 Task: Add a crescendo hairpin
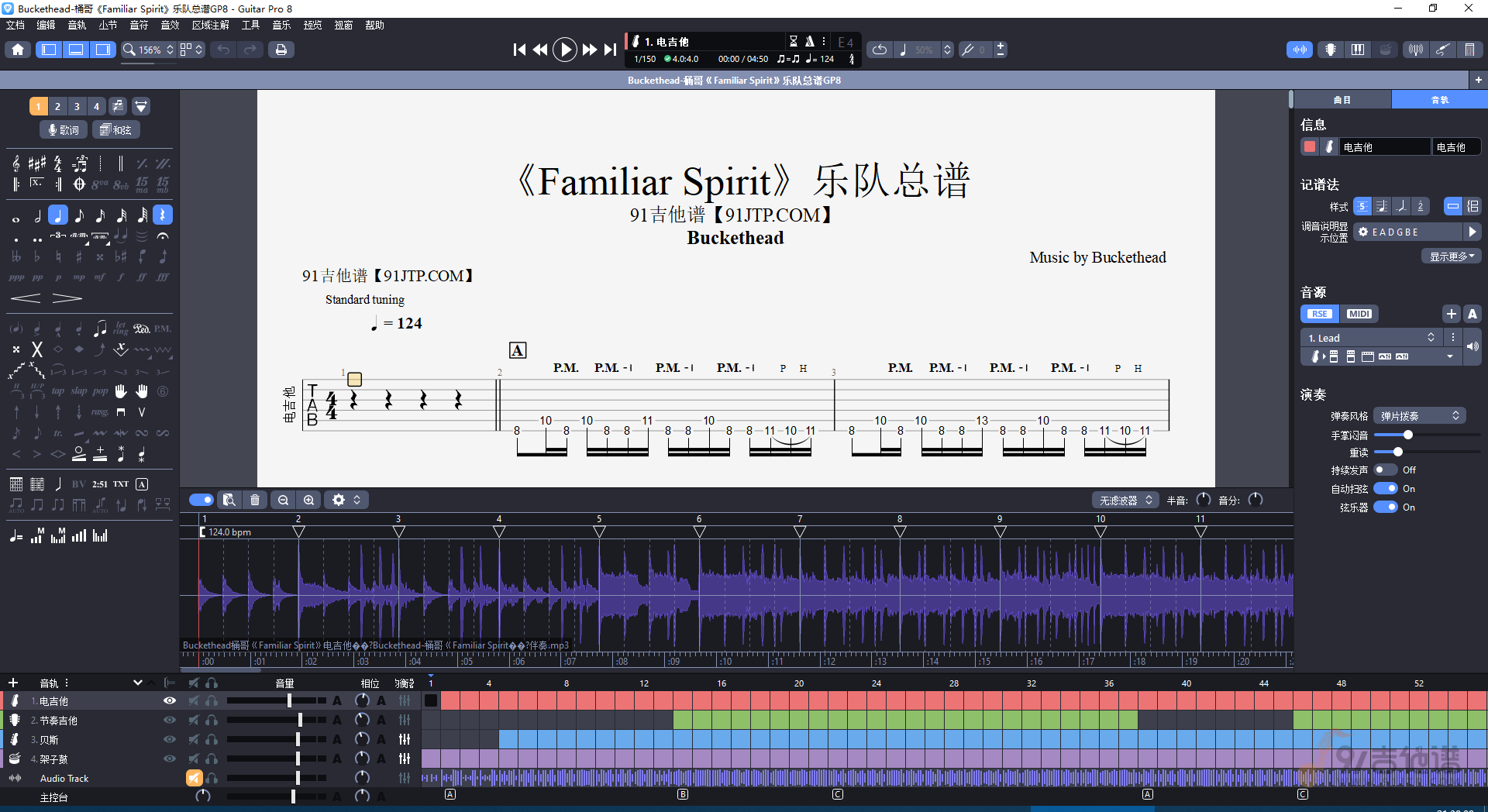click(26, 298)
